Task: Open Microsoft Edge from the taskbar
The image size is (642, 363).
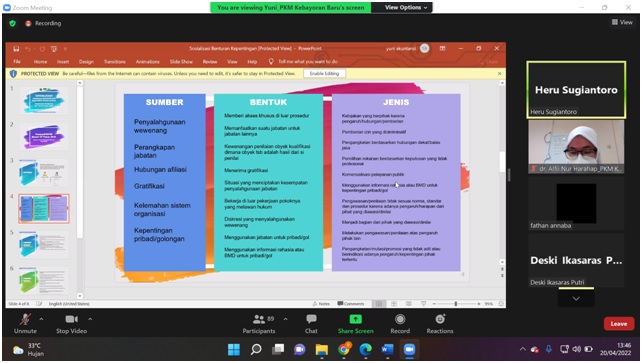Action: [365, 349]
